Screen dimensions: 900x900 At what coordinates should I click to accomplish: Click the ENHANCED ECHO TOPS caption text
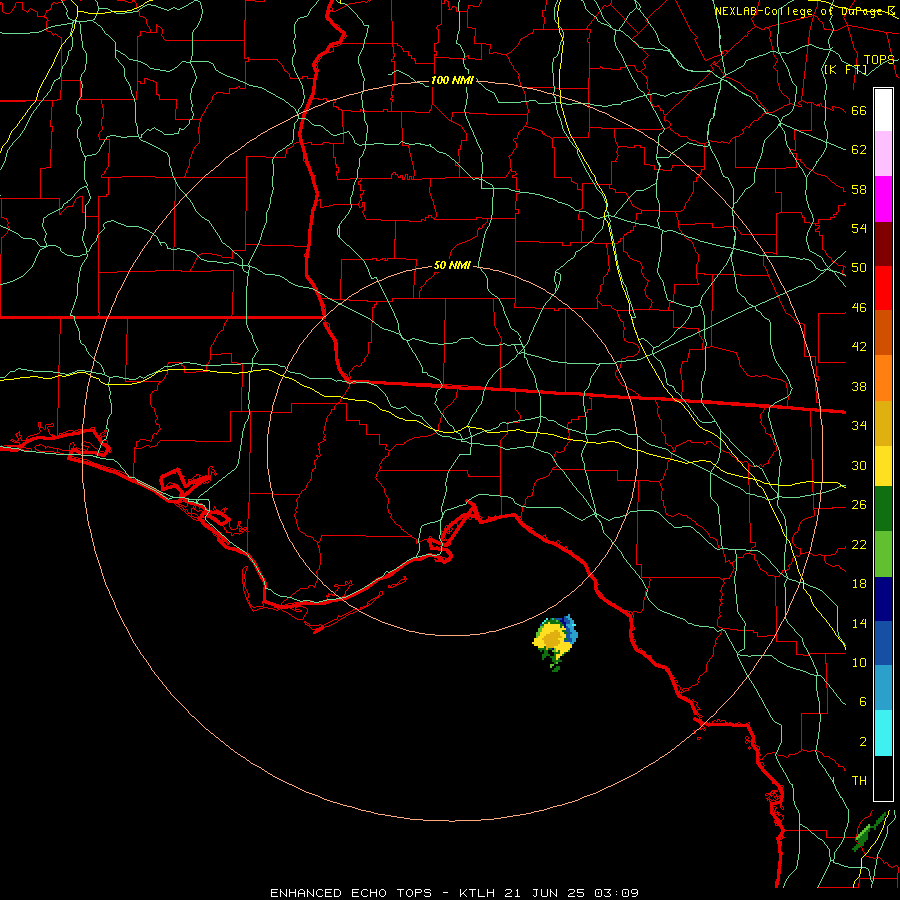click(351, 893)
